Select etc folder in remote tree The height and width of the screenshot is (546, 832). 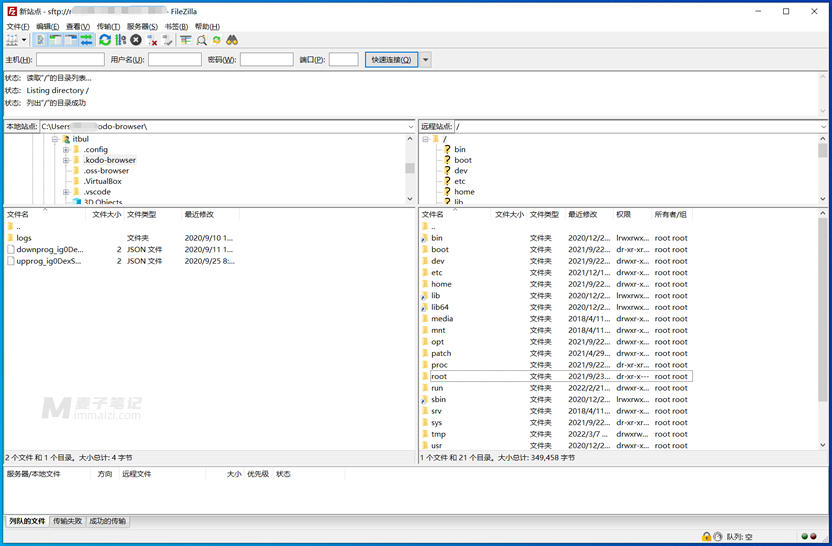coord(460,181)
